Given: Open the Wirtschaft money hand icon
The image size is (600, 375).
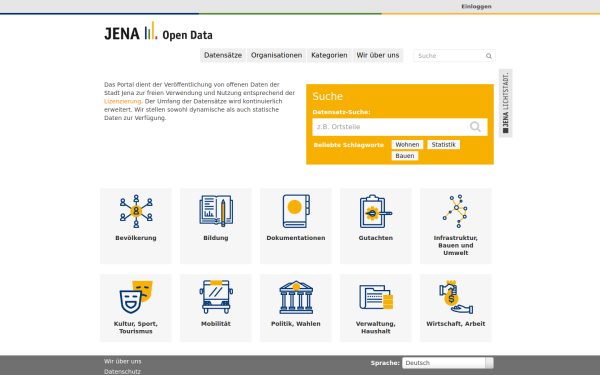Looking at the screenshot, I should pos(455,297).
